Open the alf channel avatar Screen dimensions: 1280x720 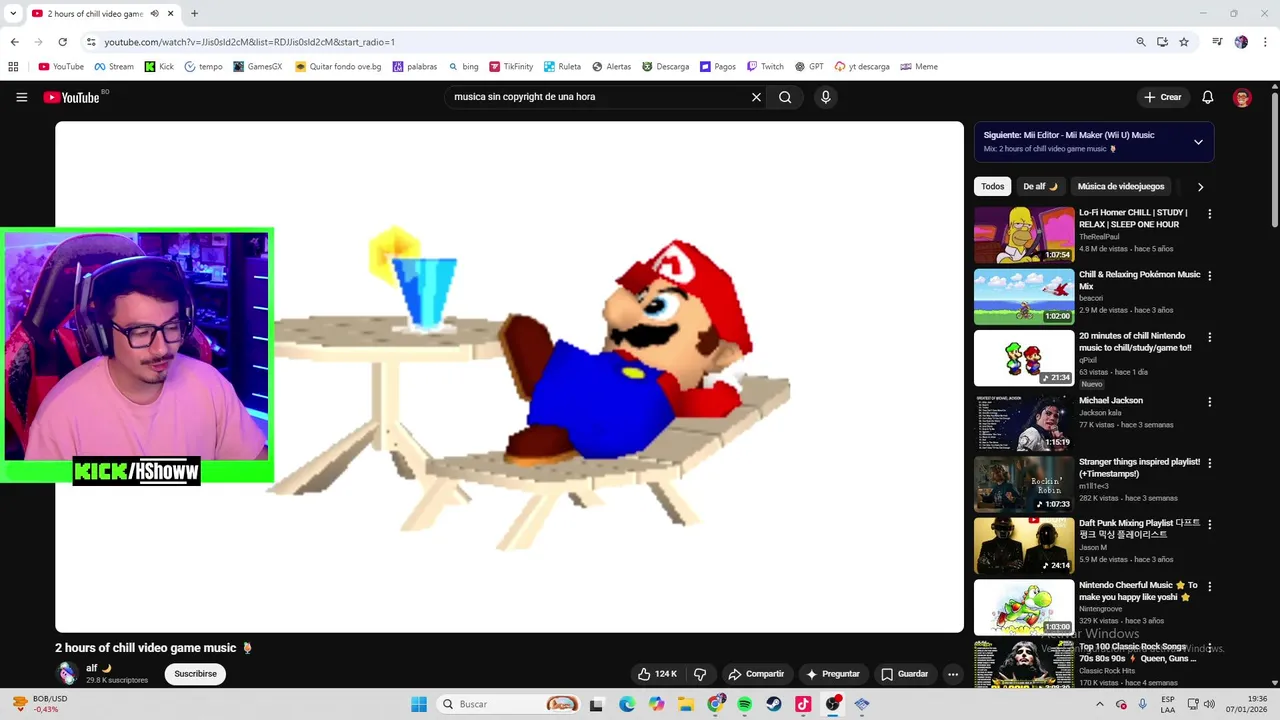pos(67,673)
